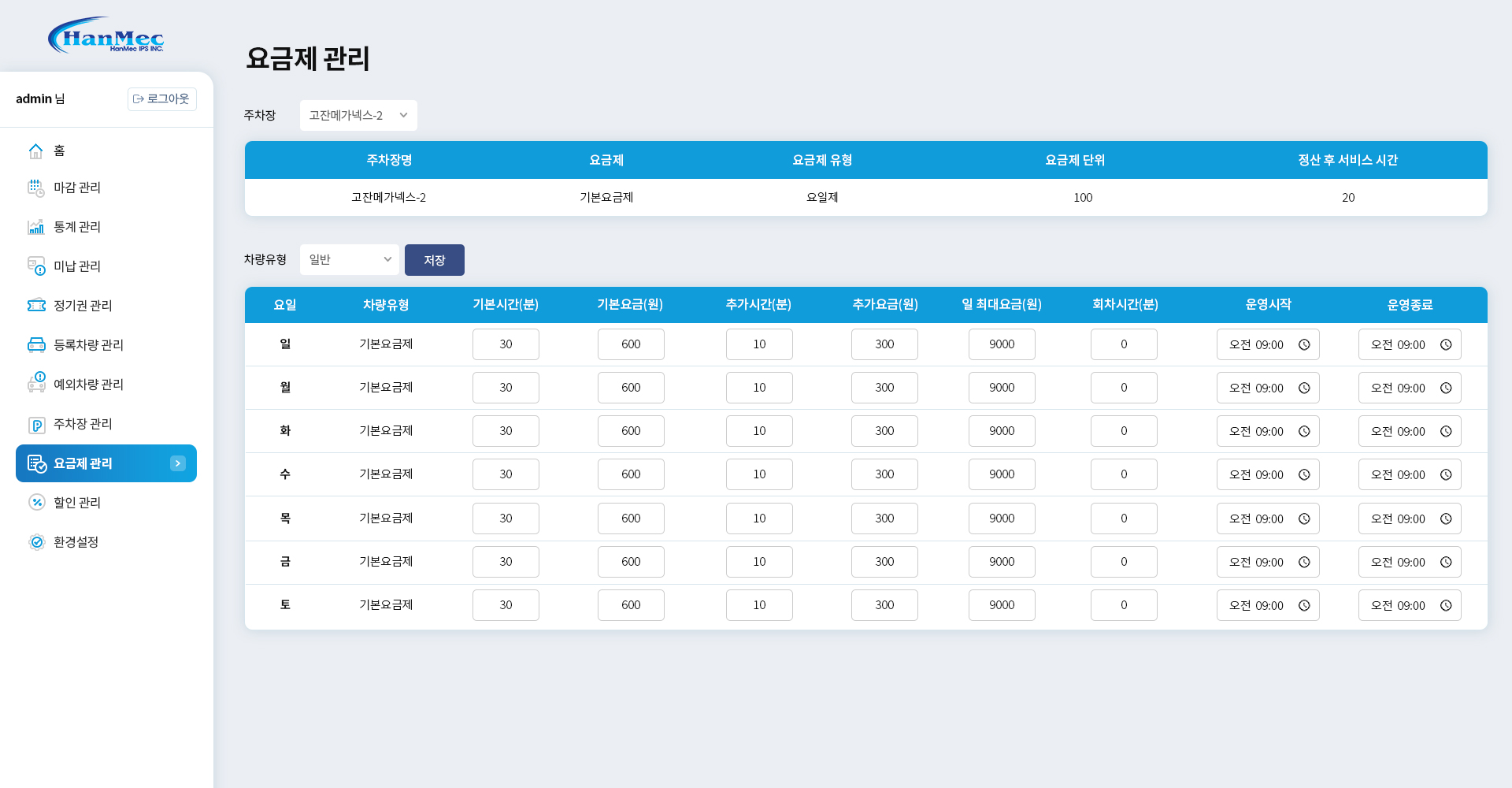Click the 요금제 관리 icon
1512x788 pixels.
(x=37, y=463)
